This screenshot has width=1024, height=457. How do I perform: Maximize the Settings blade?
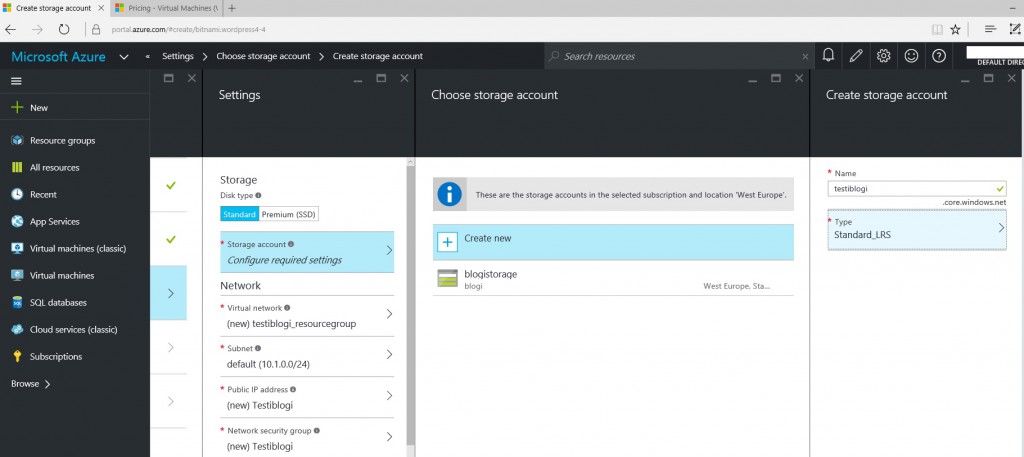(x=381, y=78)
